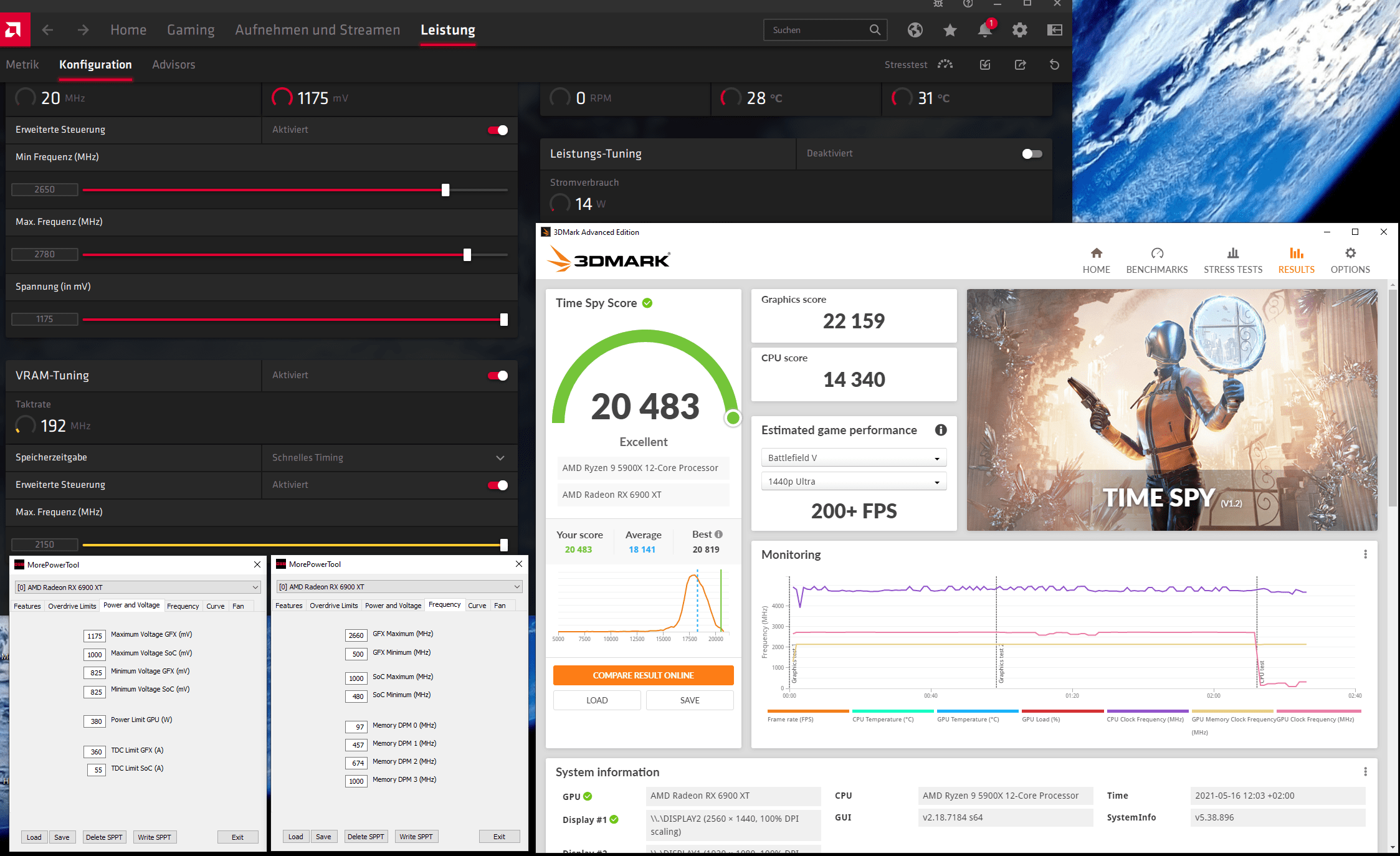Viewport: 1400px width, 856px height.
Task: Click the import profile icon
Action: 985,65
